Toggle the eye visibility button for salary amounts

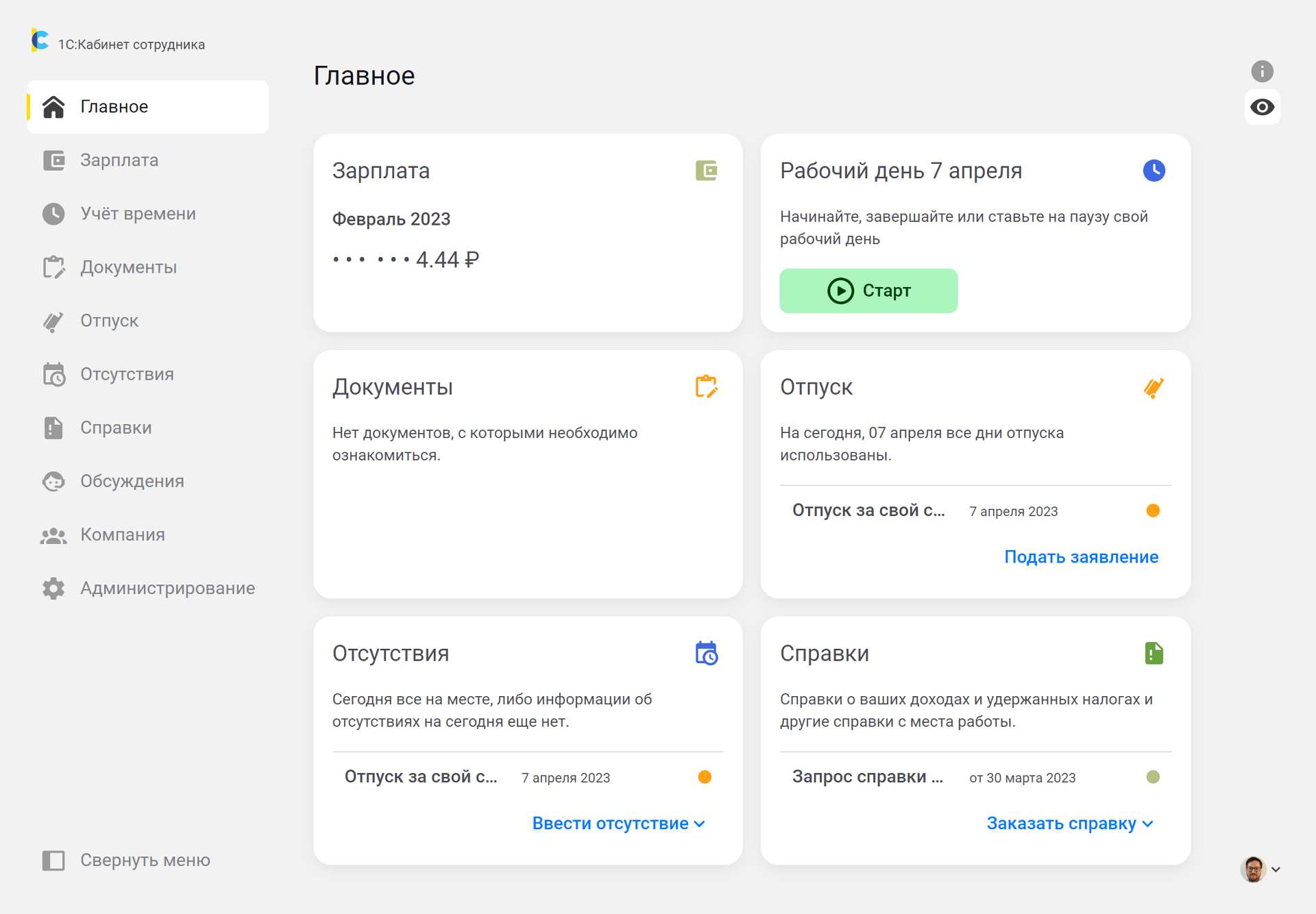click(1262, 107)
